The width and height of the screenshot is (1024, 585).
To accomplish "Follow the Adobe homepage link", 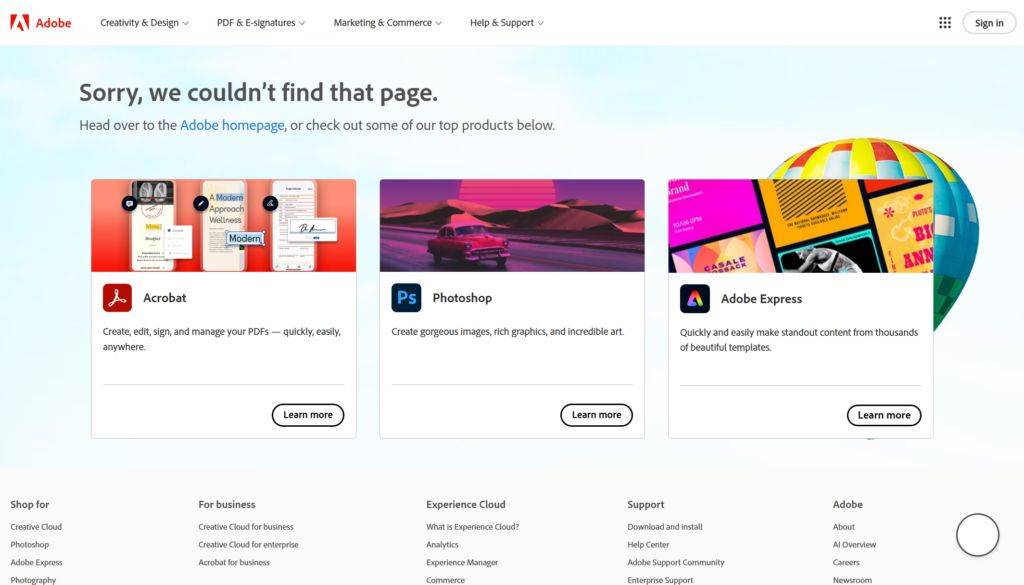I will click(x=232, y=125).
